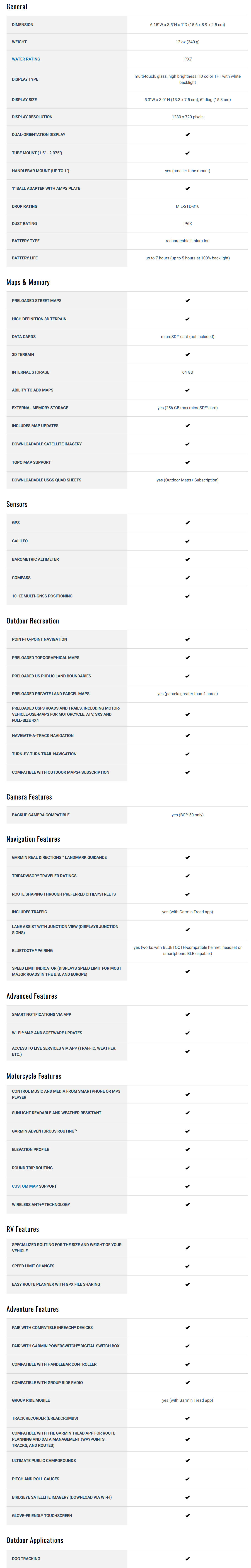Click the Battery Life value text
The height and width of the screenshot is (1568, 251).
187,258
